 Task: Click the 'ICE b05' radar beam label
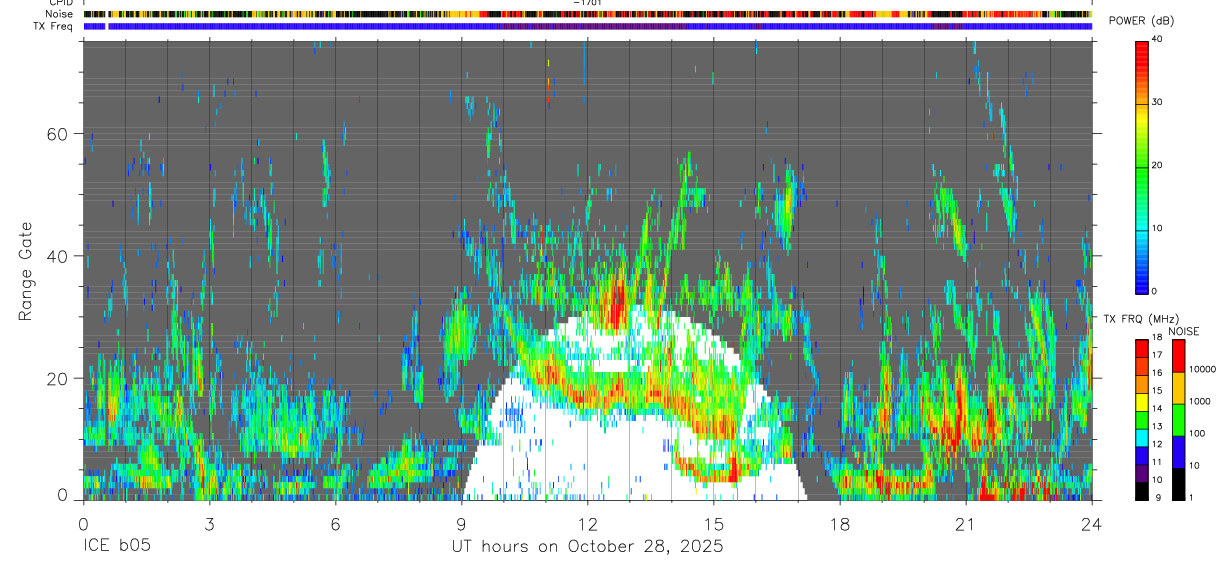[x=116, y=547]
